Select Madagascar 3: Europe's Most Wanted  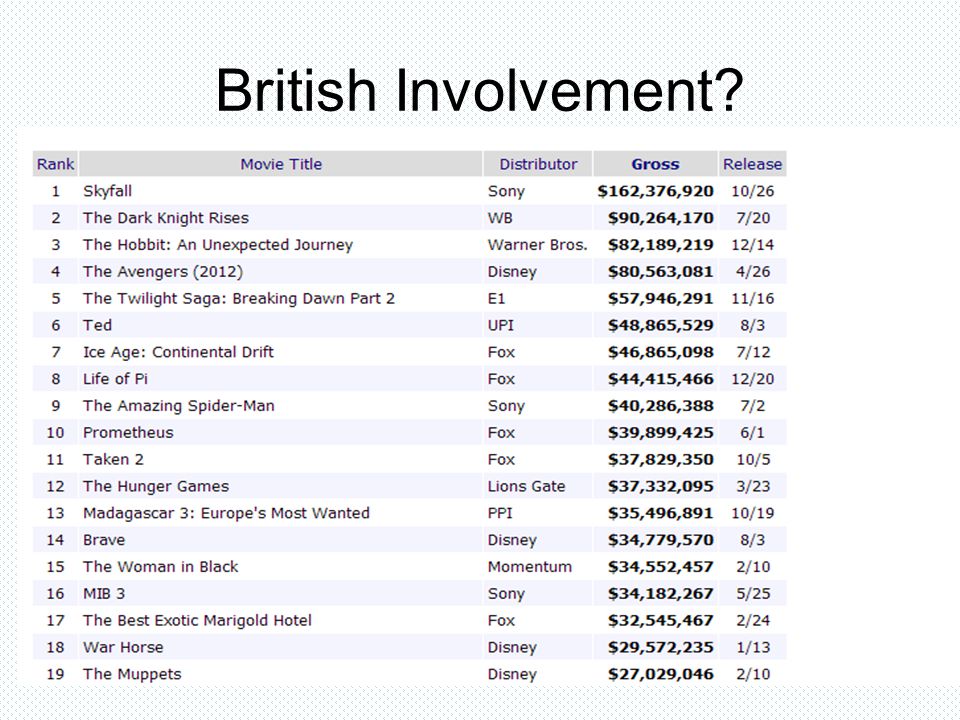point(227,513)
